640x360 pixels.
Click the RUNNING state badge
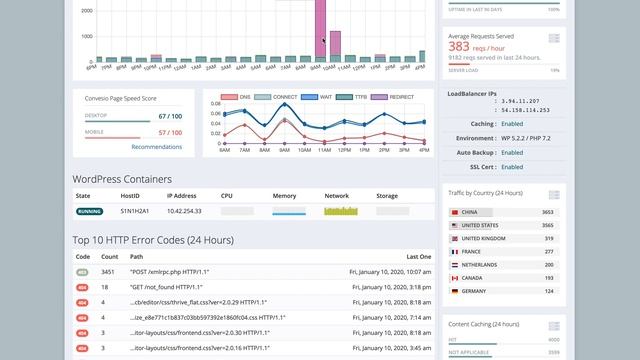pos(89,211)
